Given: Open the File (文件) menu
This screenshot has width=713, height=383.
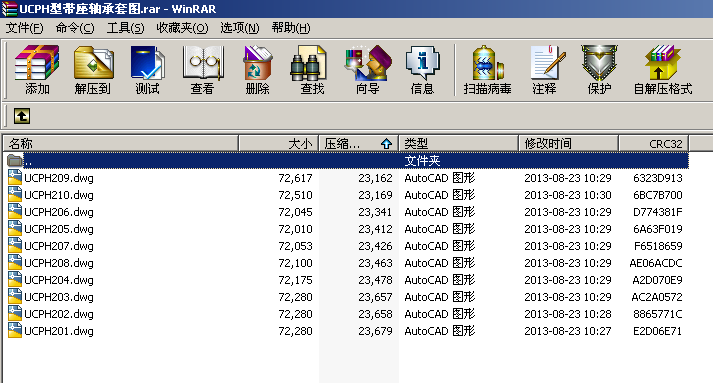Looking at the screenshot, I should [x=25, y=28].
